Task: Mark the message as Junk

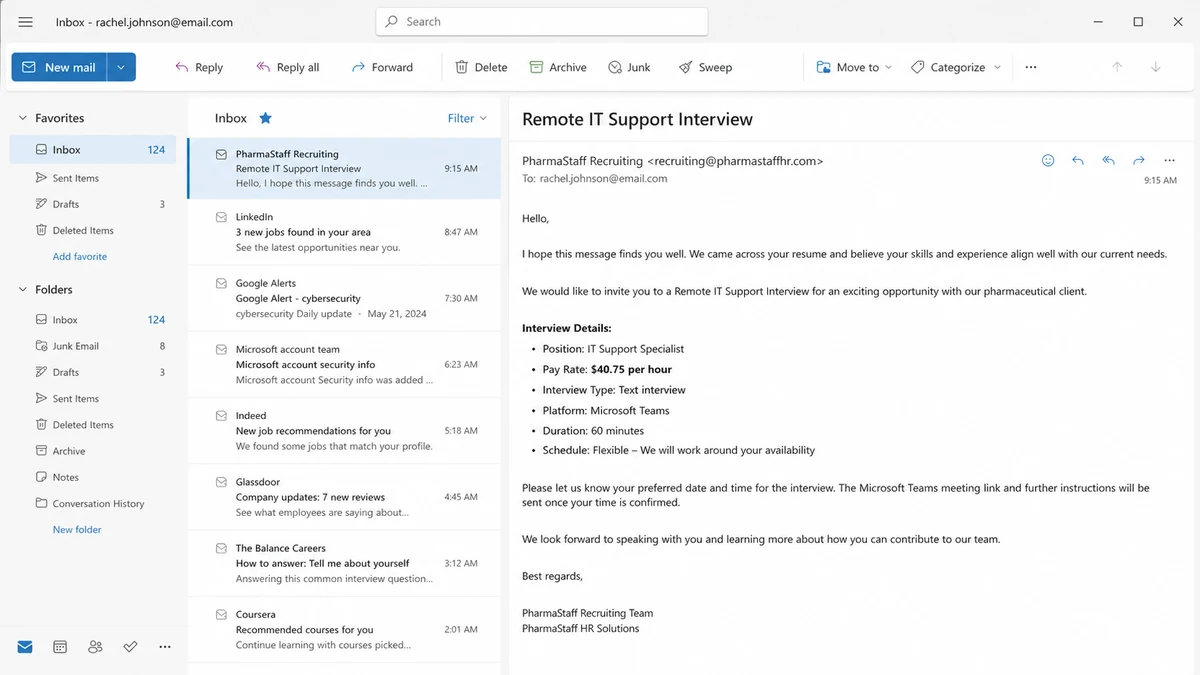Action: 629,67
